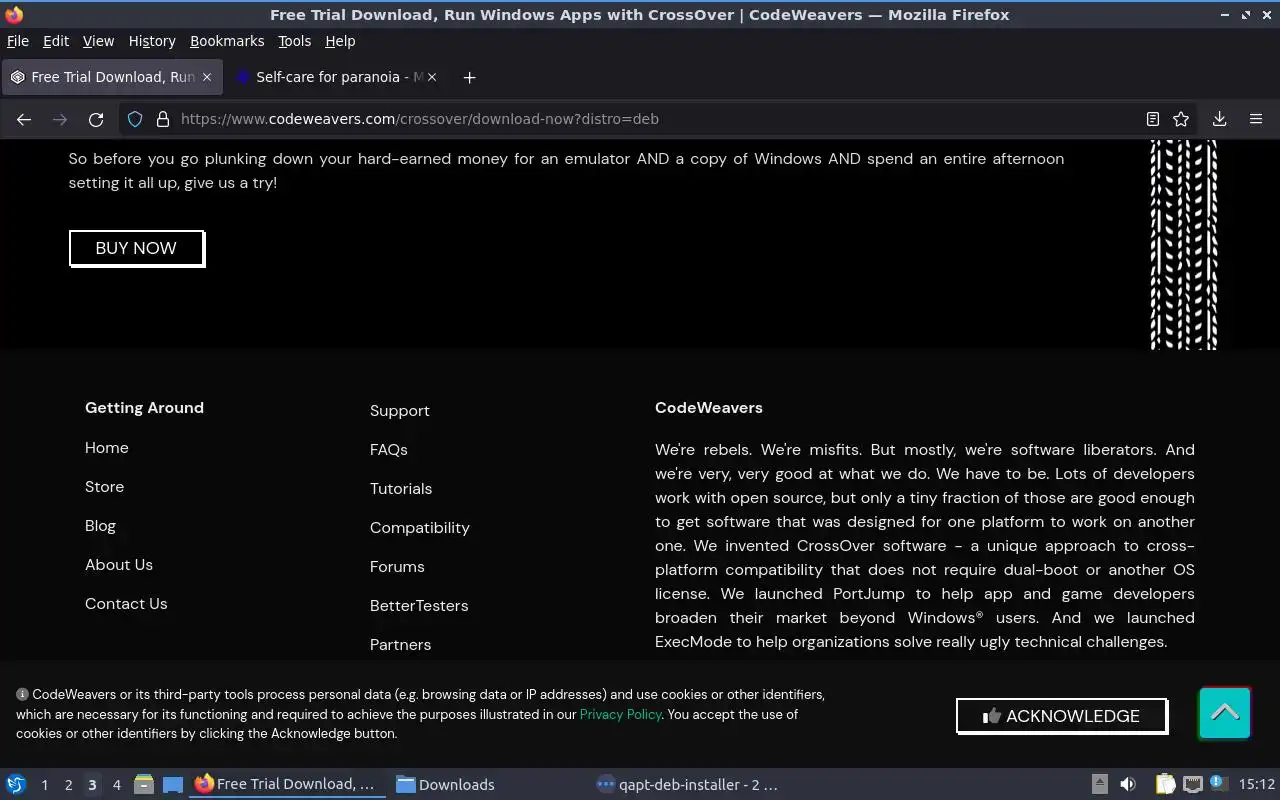Open the Support footer link
This screenshot has height=800, width=1280.
pyautogui.click(x=400, y=411)
